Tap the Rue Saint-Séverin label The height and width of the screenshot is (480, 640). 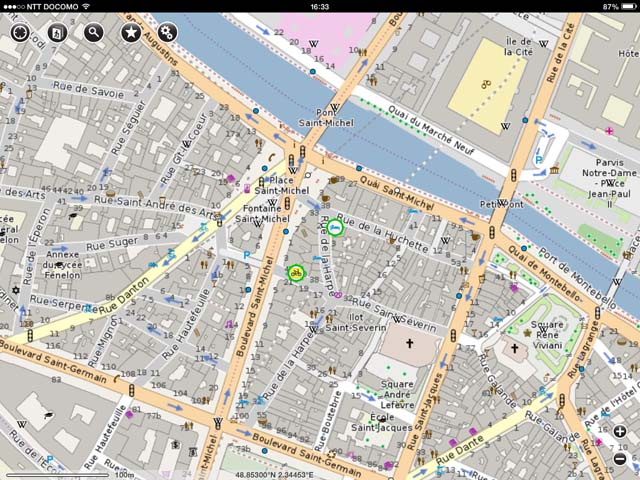pyautogui.click(x=394, y=315)
